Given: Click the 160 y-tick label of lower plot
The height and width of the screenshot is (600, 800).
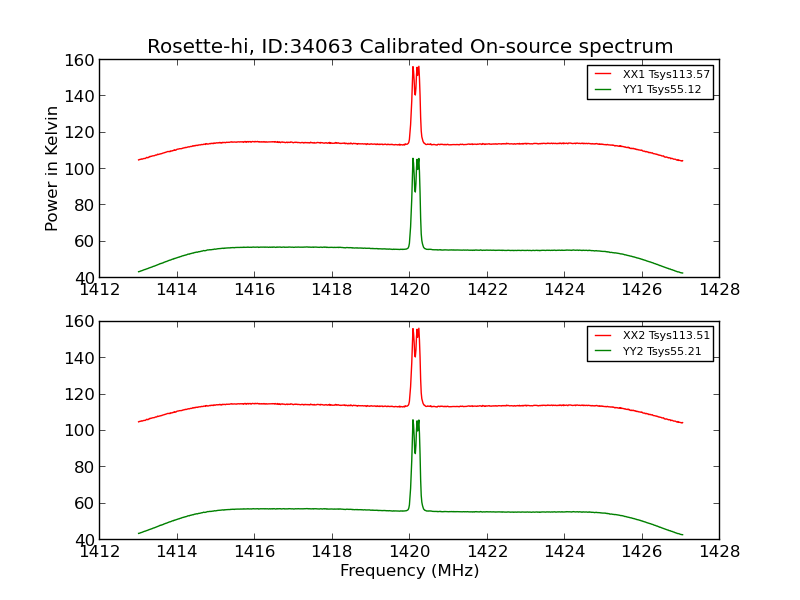Looking at the screenshot, I should pyautogui.click(x=79, y=321).
